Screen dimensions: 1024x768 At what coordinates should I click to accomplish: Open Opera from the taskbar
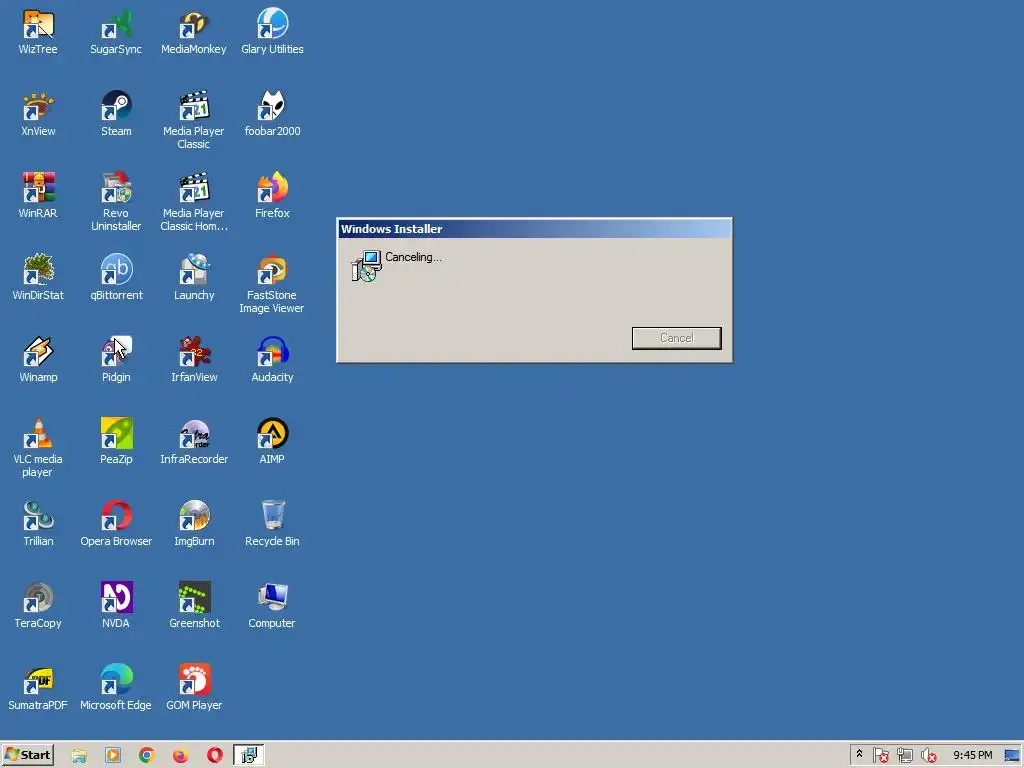214,756
